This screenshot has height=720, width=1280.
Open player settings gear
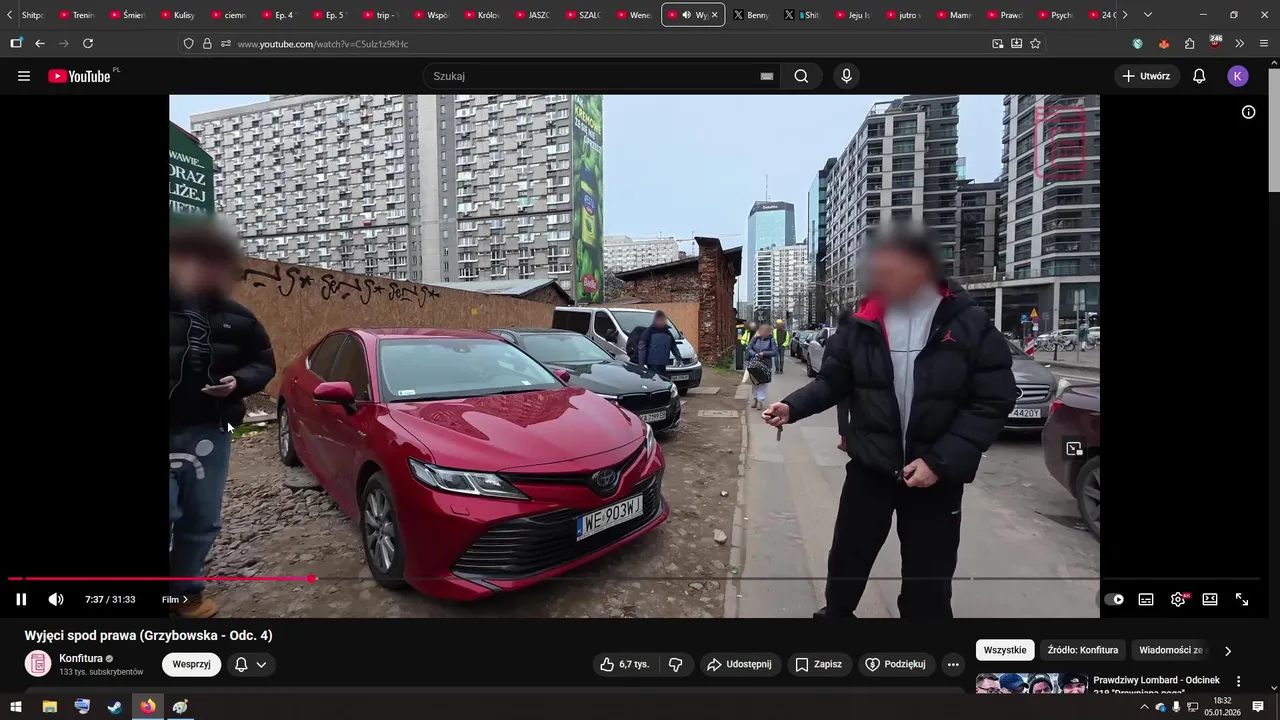point(1178,599)
